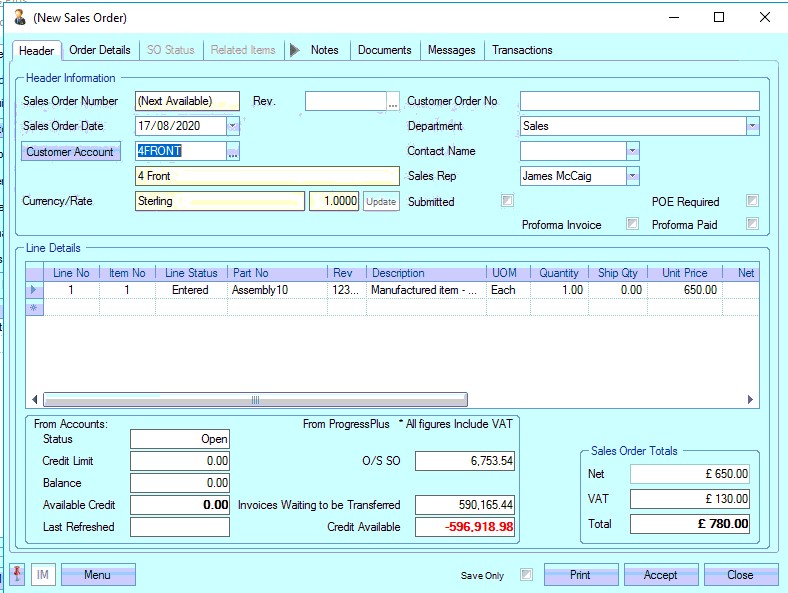The image size is (788, 593).
Task: Click the tab overflow arrow before Notes
Action: click(x=294, y=50)
